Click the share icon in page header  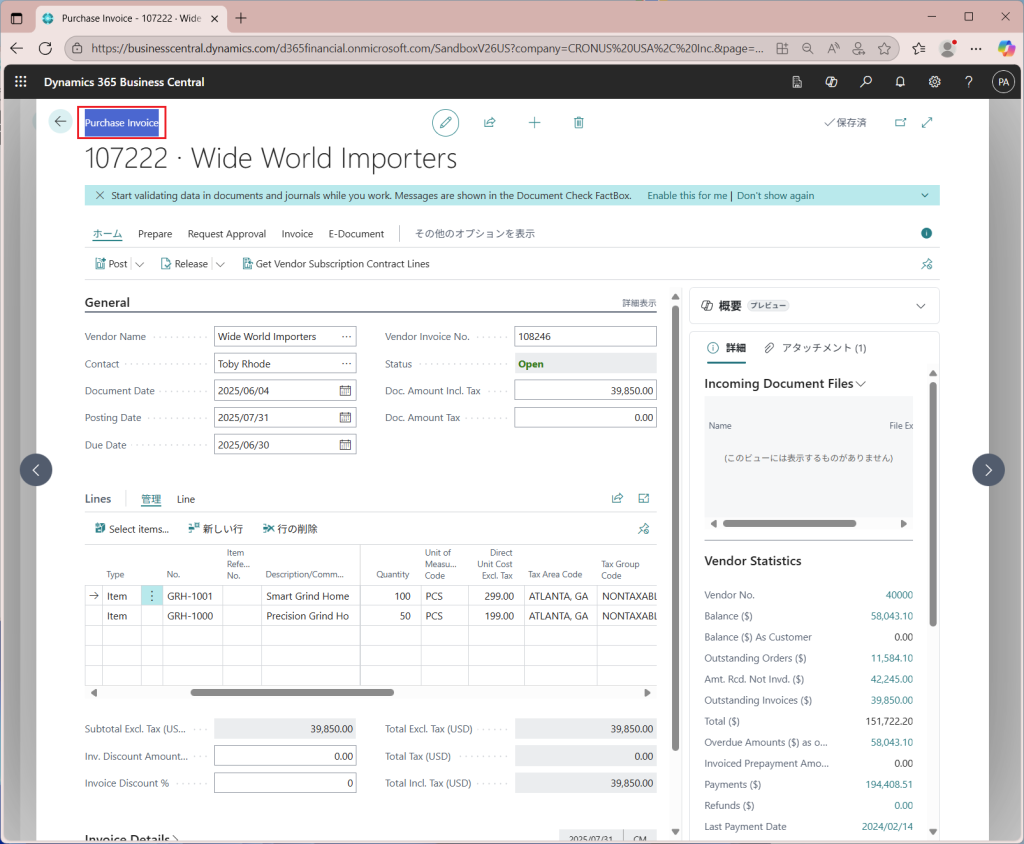coord(490,123)
